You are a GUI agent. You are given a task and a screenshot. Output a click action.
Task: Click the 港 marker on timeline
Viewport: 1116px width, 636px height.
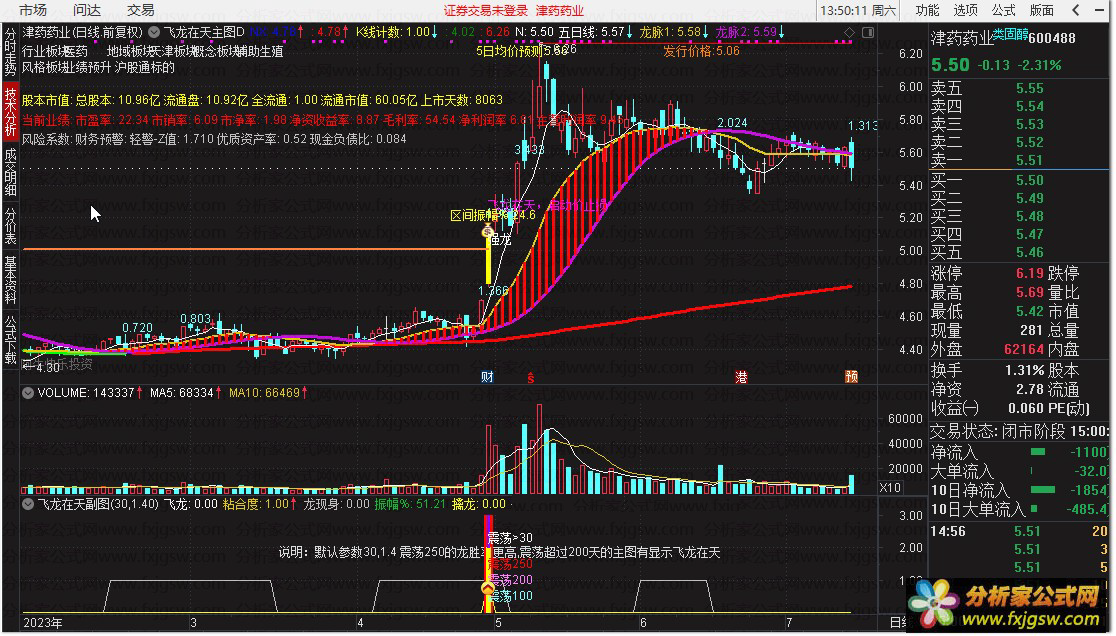point(741,377)
